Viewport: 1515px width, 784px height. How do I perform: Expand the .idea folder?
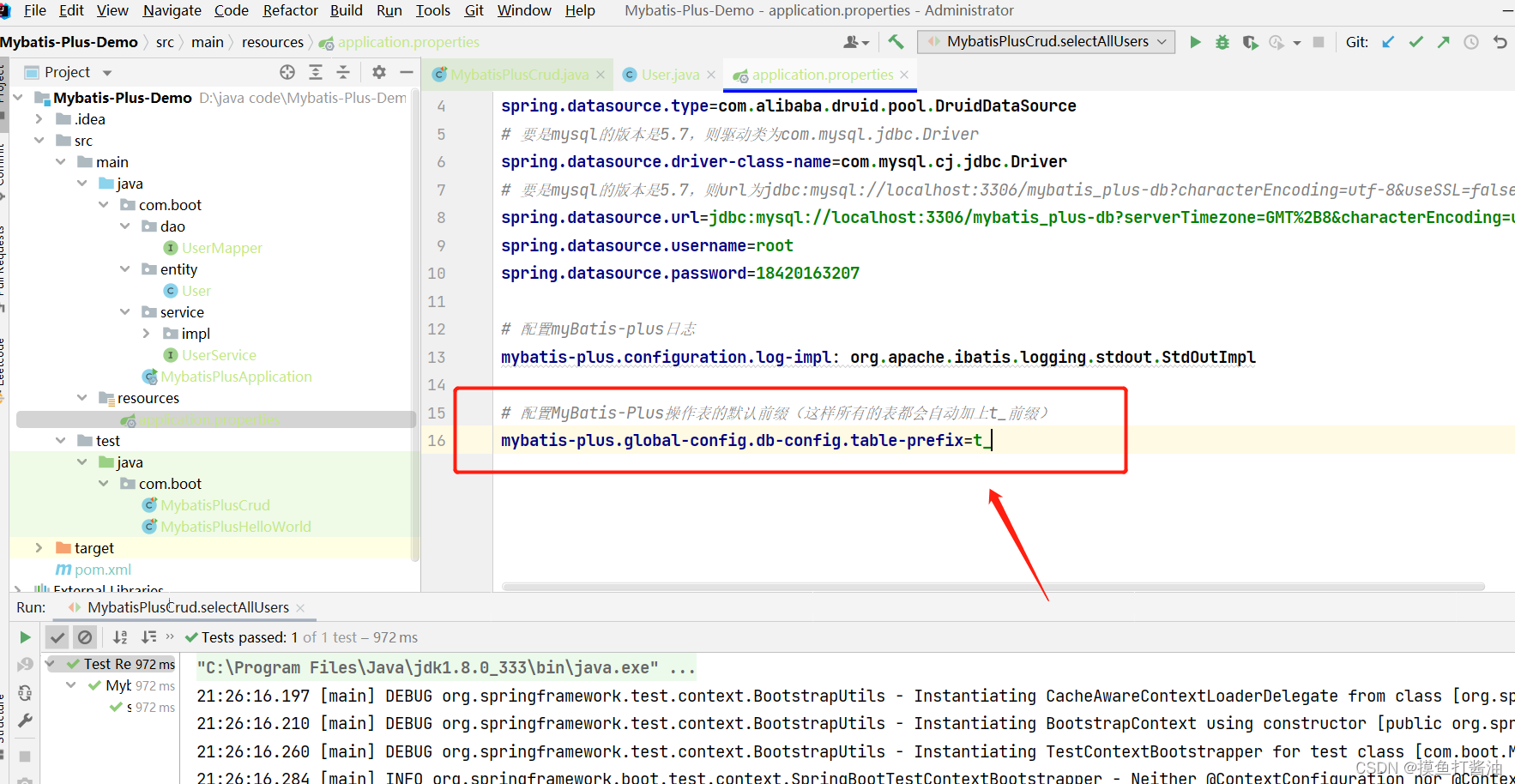(x=39, y=119)
